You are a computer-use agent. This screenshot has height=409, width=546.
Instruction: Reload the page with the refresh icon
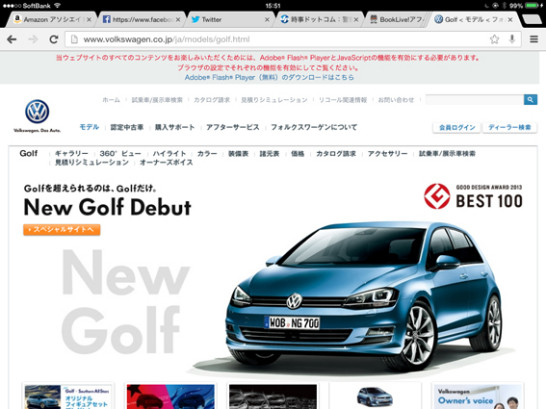[54, 39]
